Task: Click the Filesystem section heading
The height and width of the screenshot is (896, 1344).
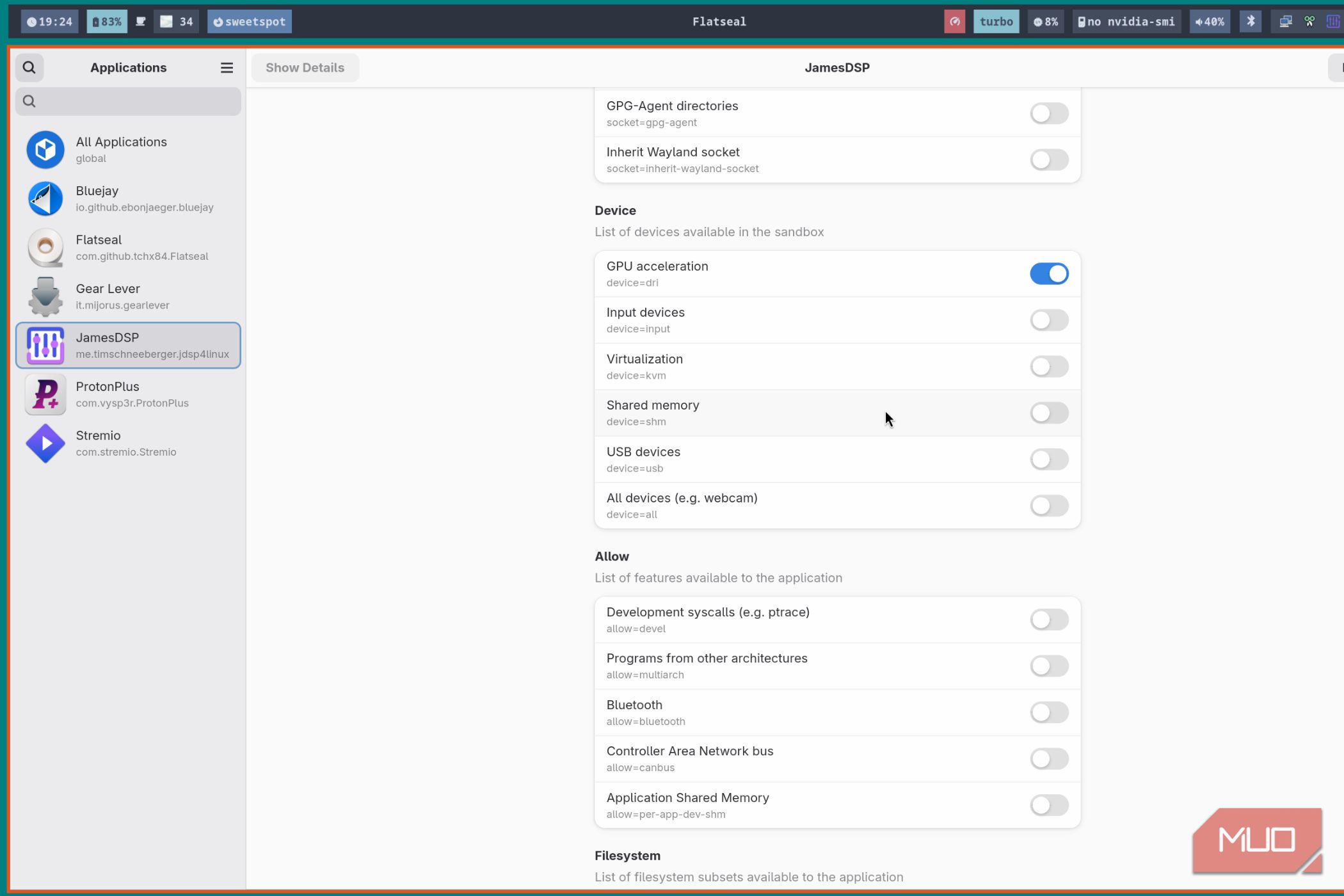Action: click(627, 856)
